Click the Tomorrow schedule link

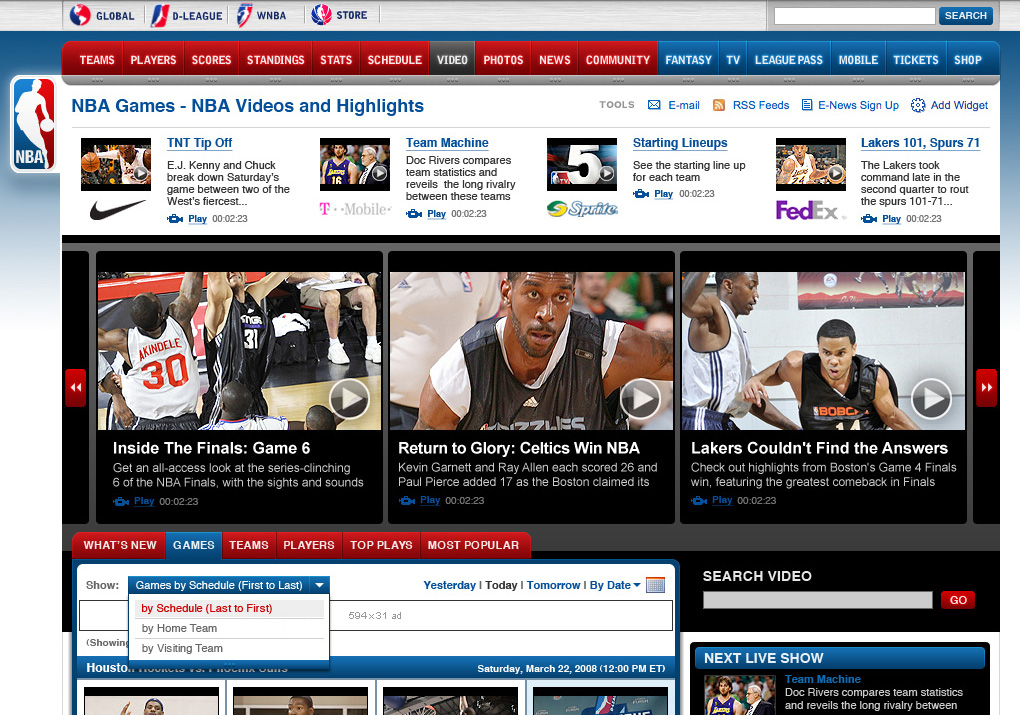pyautogui.click(x=553, y=585)
